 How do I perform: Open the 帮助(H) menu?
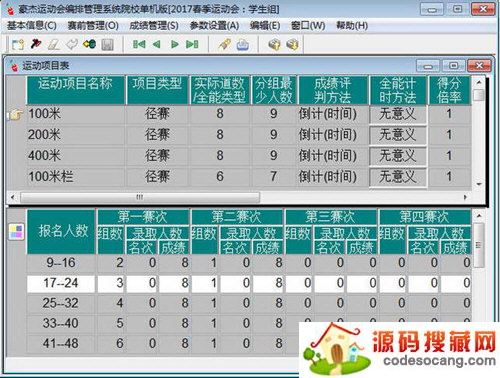[x=352, y=26]
